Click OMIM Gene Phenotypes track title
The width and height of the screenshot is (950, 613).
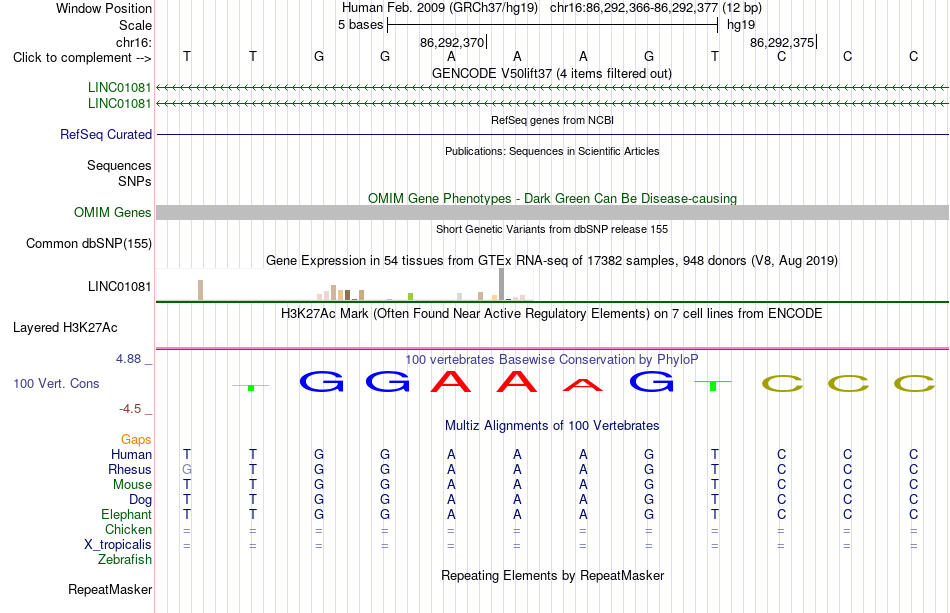point(552,198)
